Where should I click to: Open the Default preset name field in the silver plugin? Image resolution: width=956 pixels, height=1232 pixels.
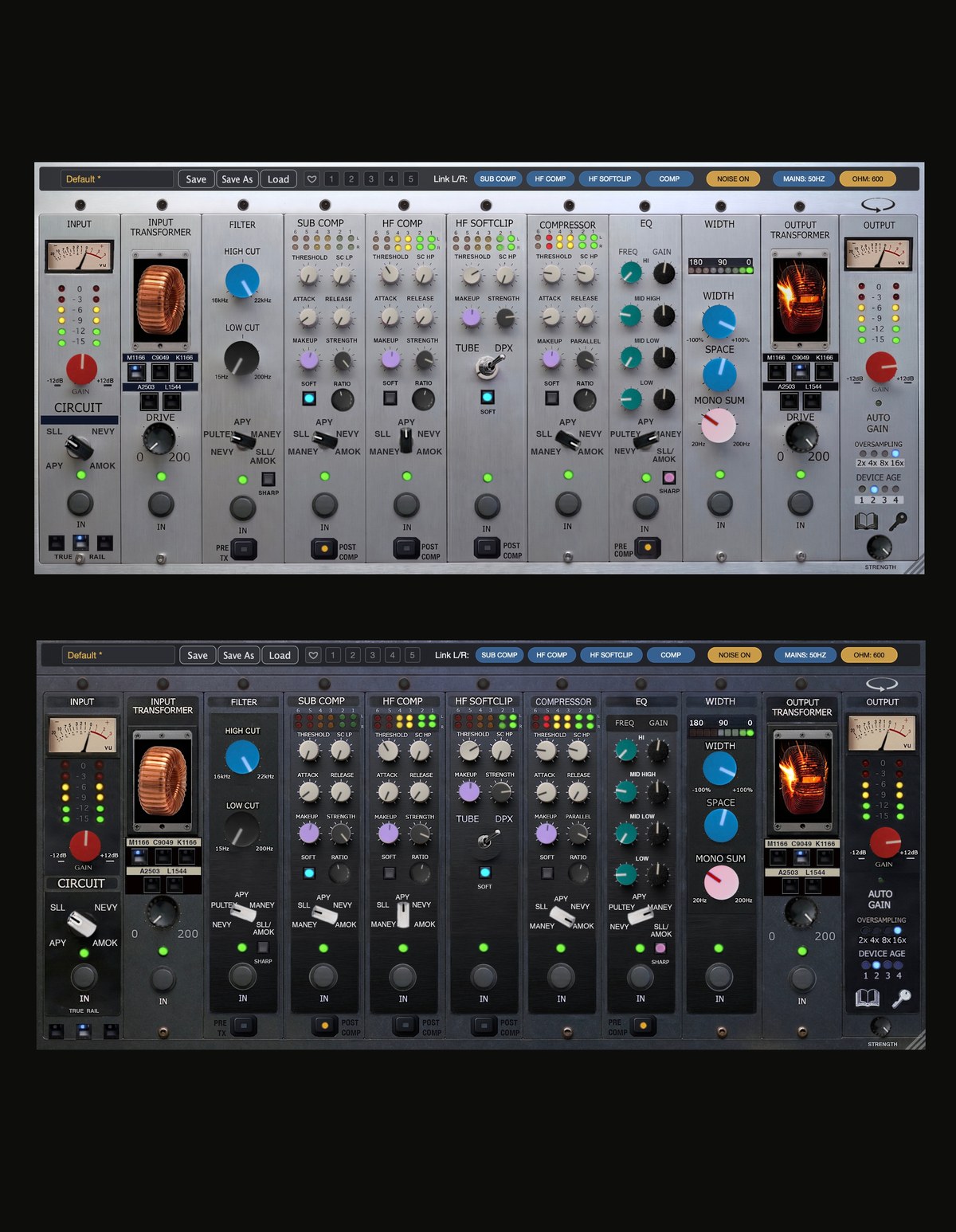tap(116, 179)
